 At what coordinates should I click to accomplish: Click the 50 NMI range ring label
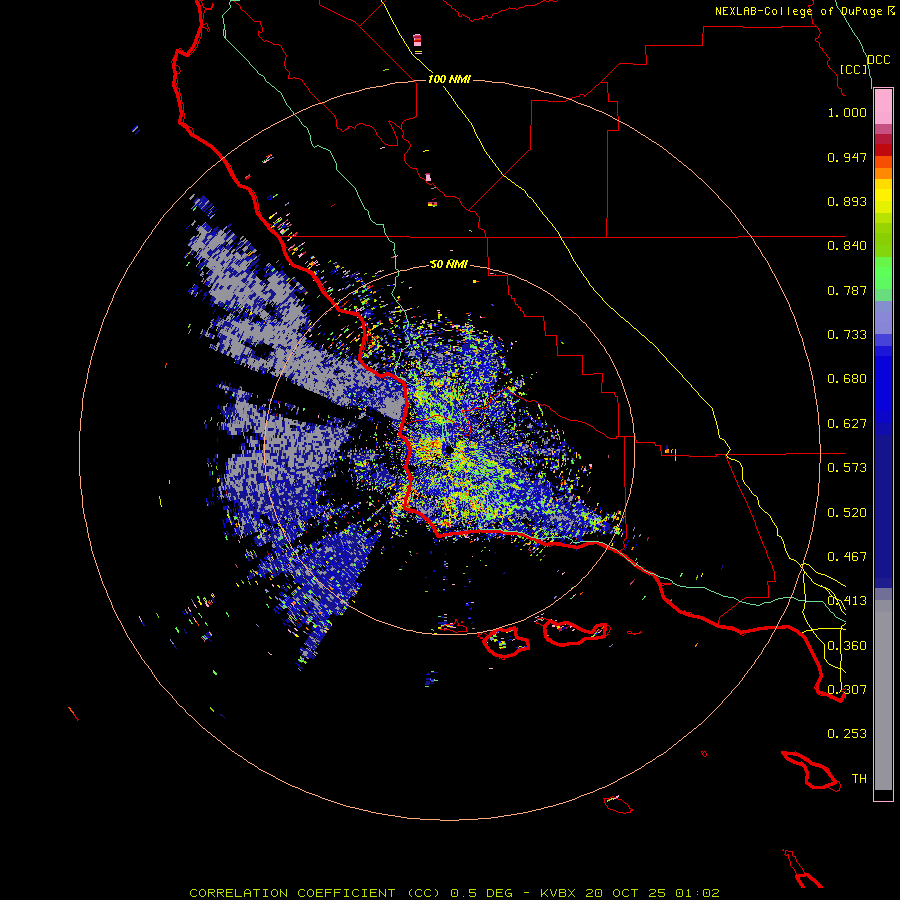(x=449, y=264)
